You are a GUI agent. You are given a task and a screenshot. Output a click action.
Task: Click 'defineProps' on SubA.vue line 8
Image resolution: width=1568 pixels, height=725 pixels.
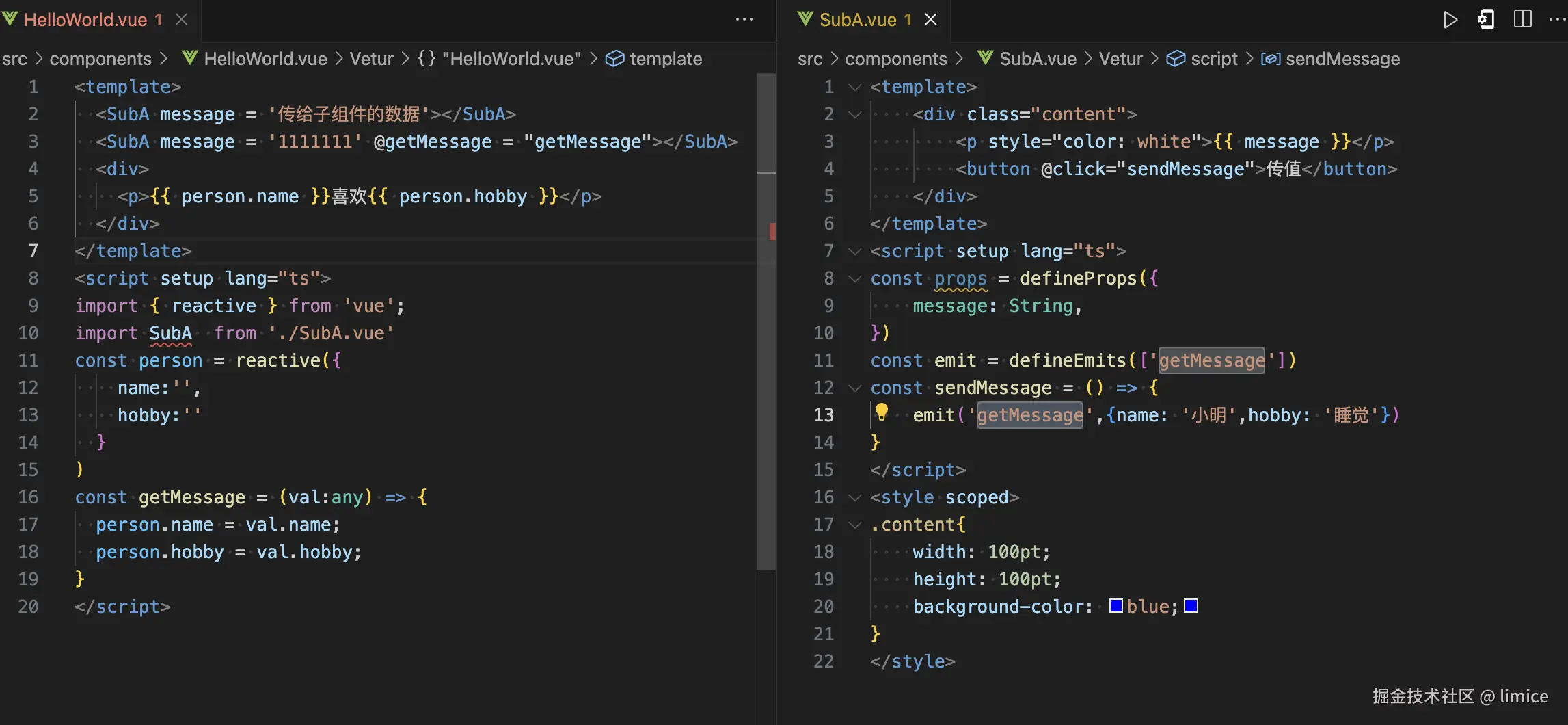tap(1079, 278)
